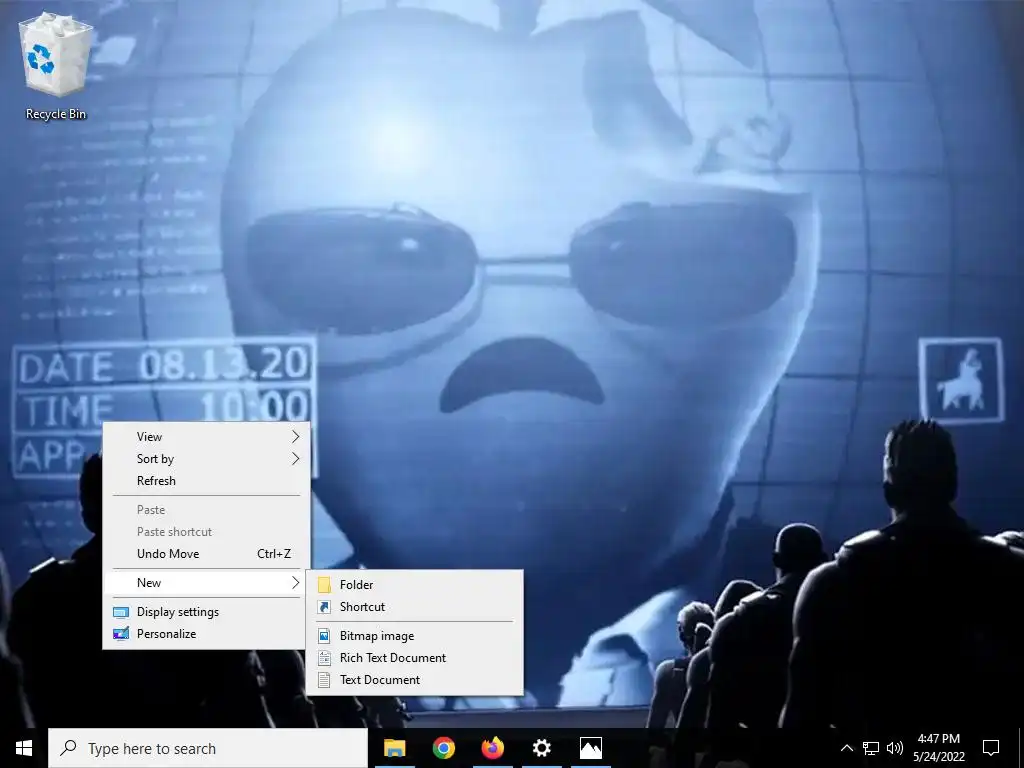Create a new Bitmap image
Viewport: 1024px width, 768px height.
pos(415,635)
